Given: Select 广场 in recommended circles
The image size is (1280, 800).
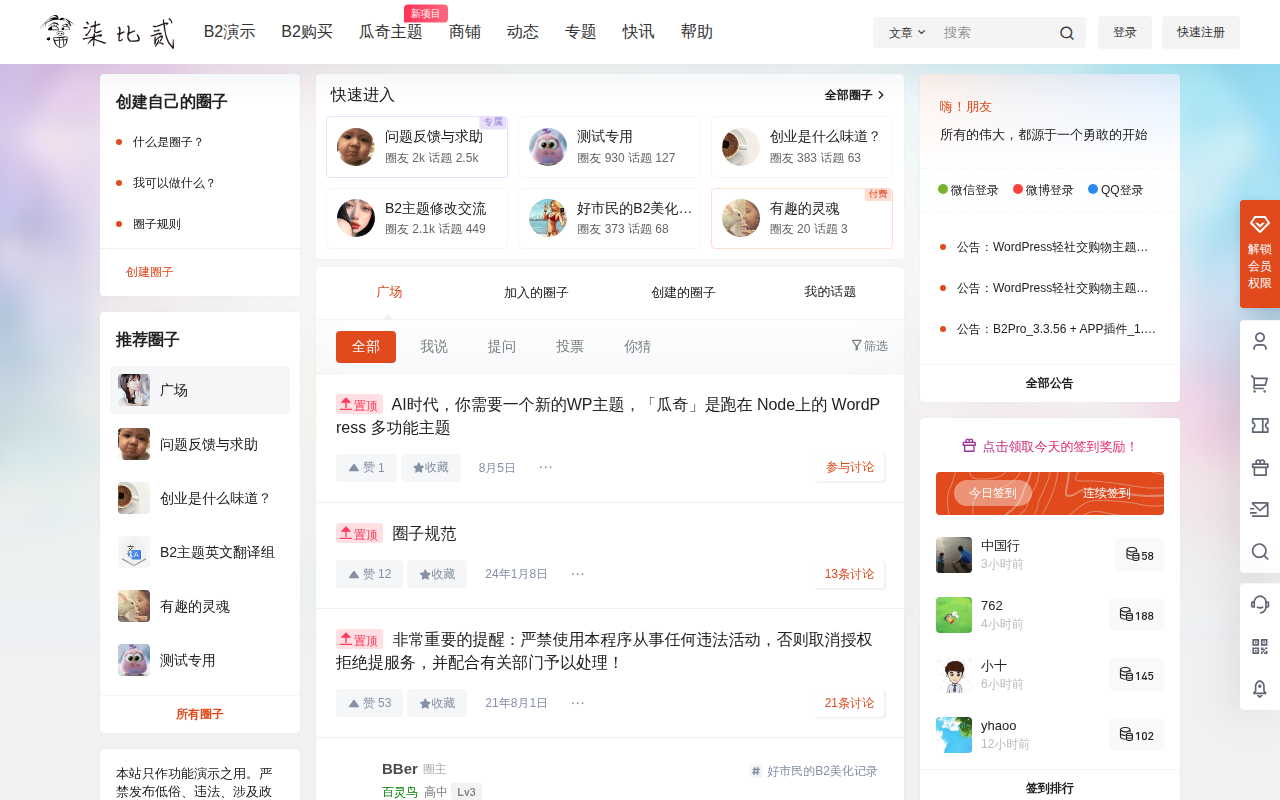Looking at the screenshot, I should (200, 390).
